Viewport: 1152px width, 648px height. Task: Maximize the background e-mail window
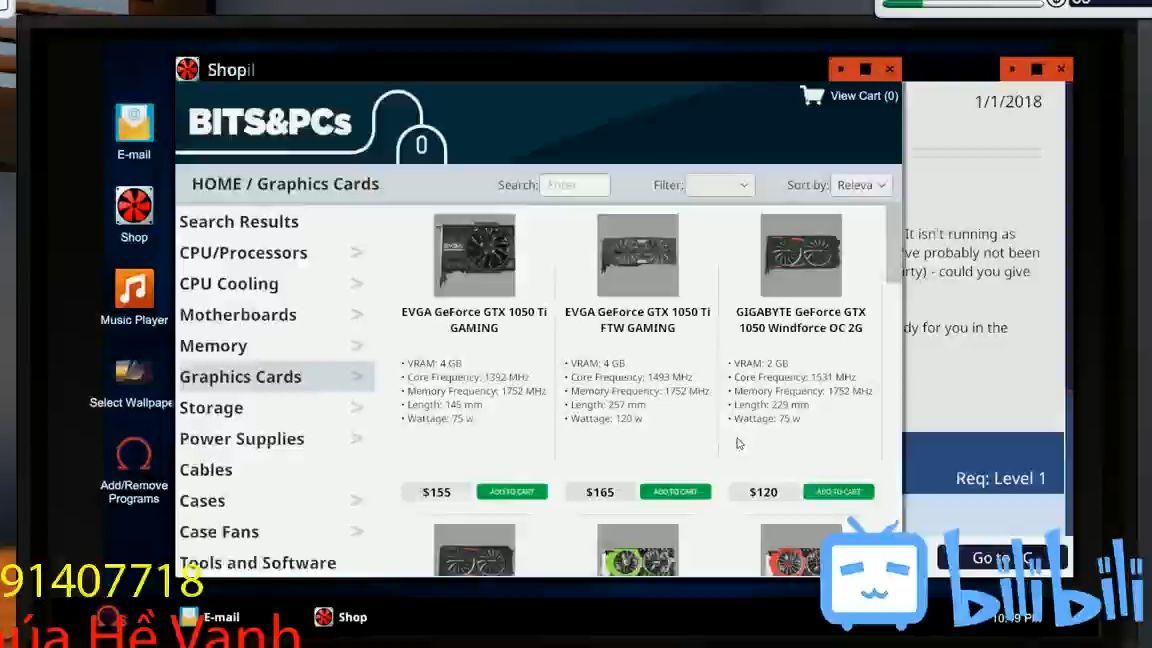1037,69
